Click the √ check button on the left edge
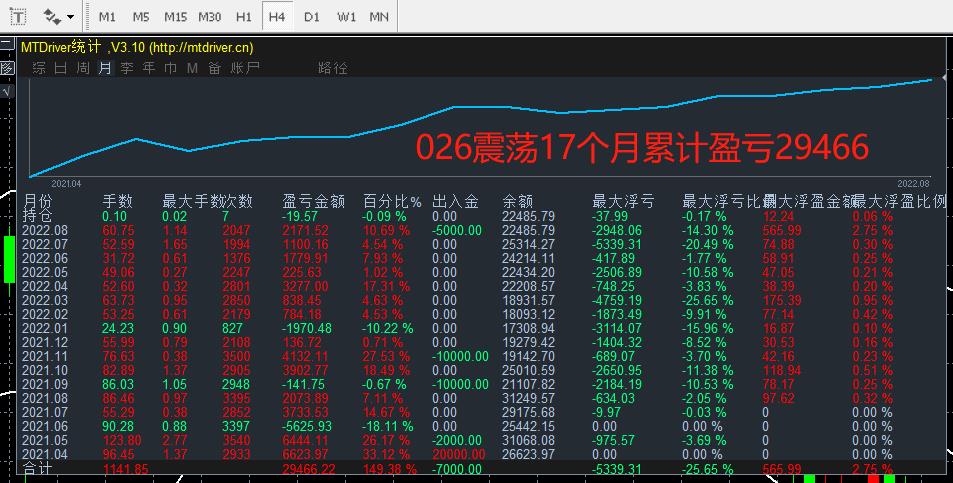This screenshot has height=483, width=953. coord(7,92)
